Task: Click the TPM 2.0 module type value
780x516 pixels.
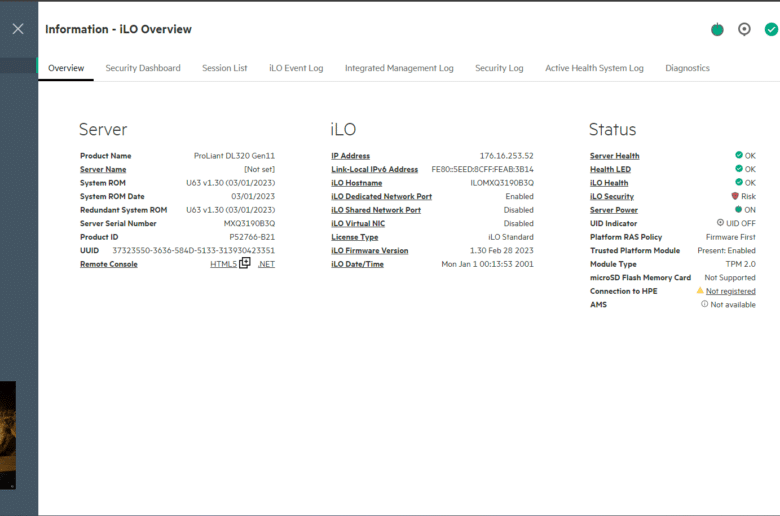Action: (740, 264)
